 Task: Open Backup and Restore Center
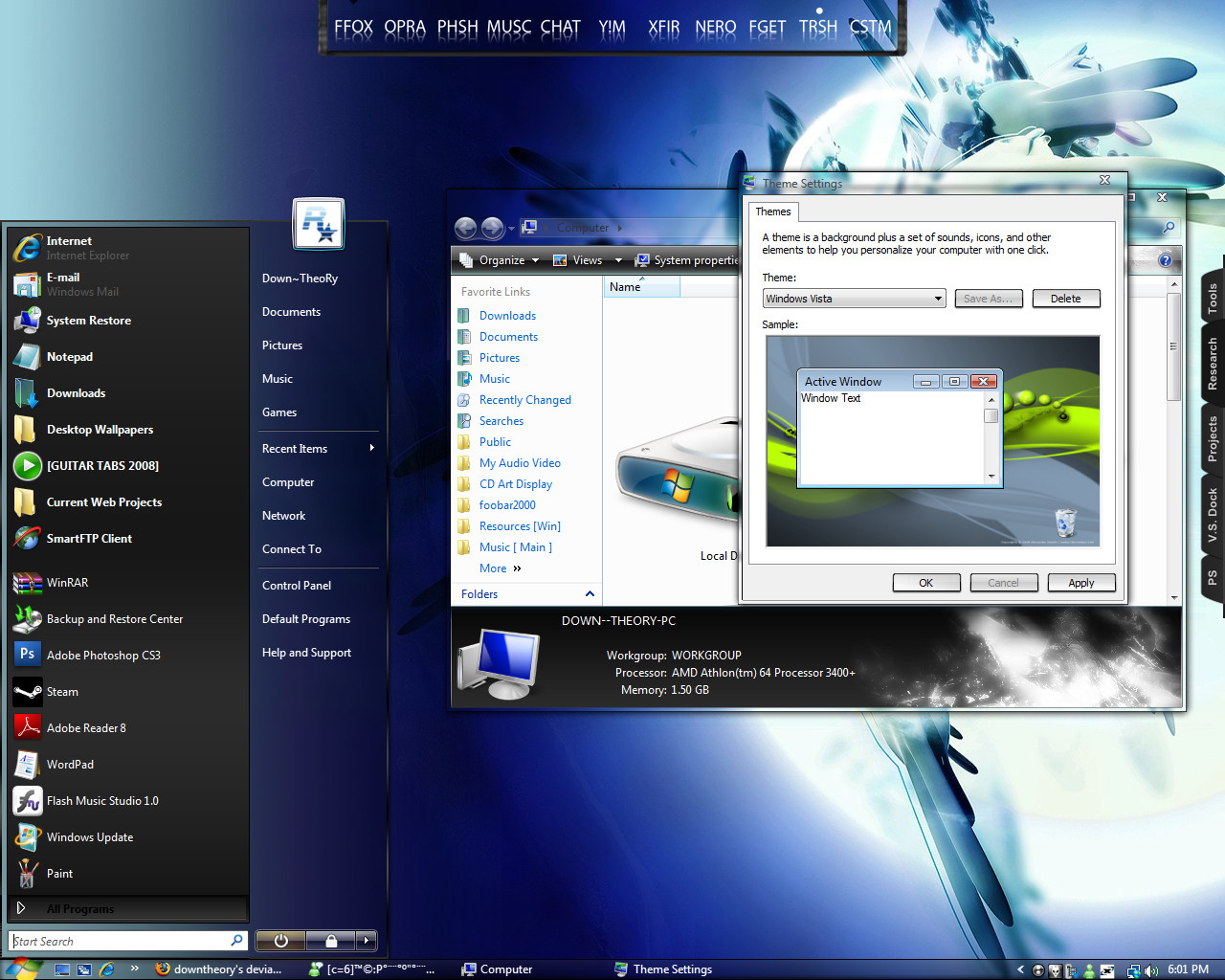click(x=127, y=619)
